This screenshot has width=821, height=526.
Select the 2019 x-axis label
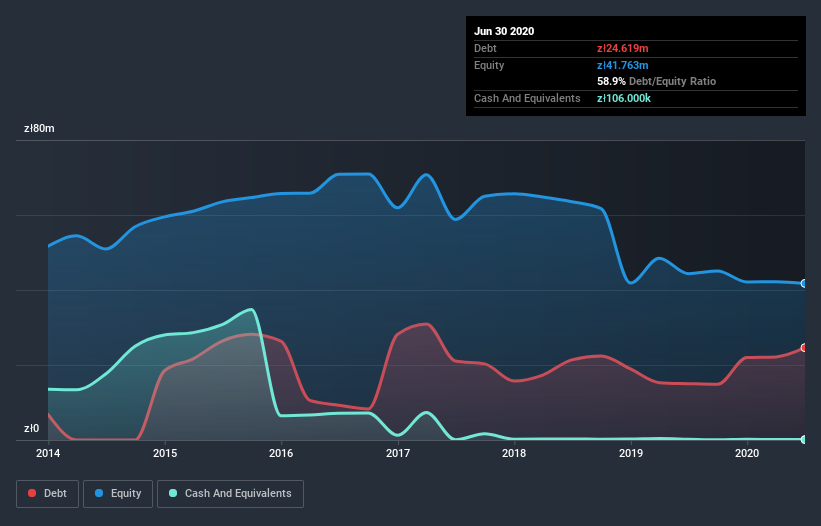click(x=631, y=453)
